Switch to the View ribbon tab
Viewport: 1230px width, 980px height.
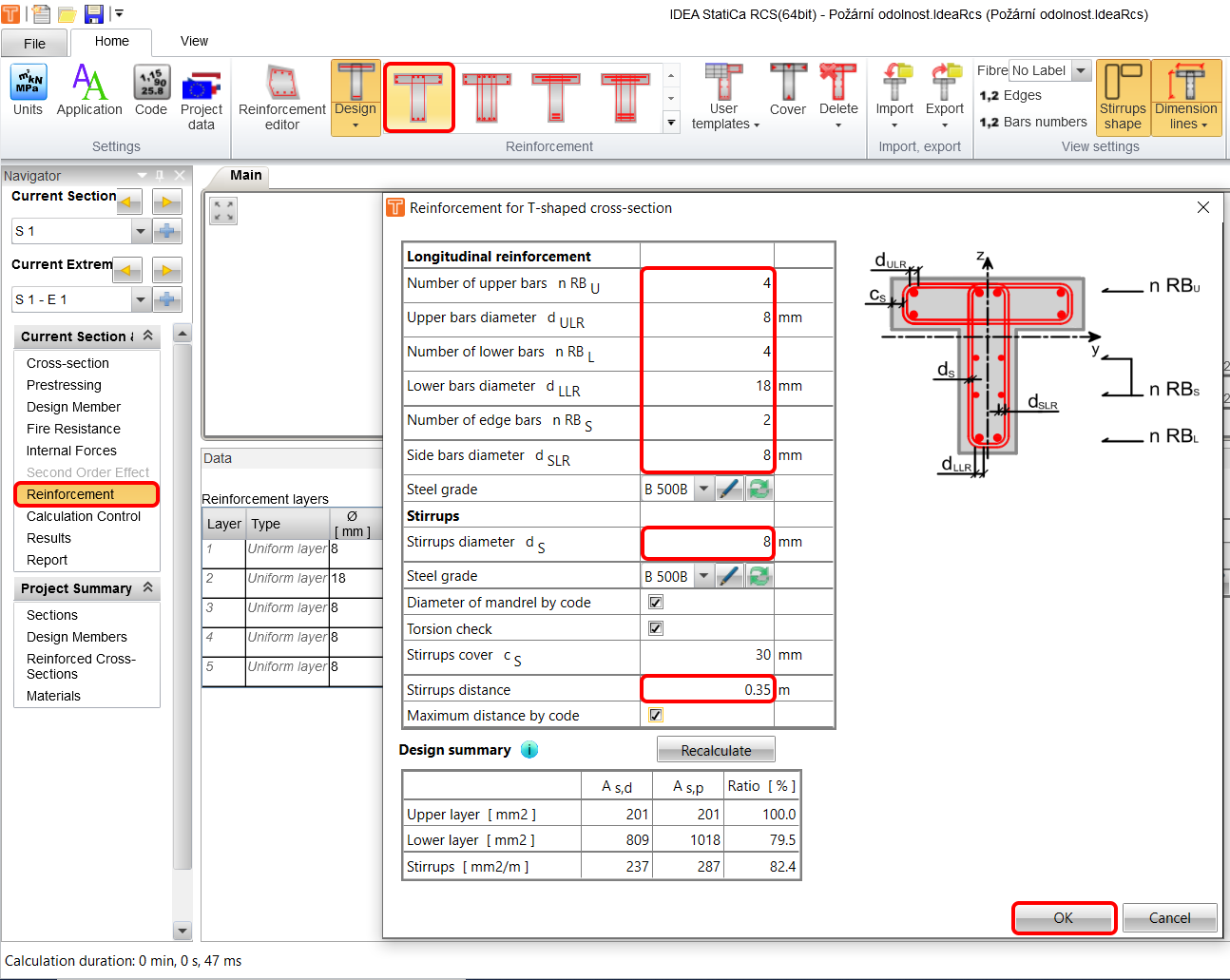194,41
